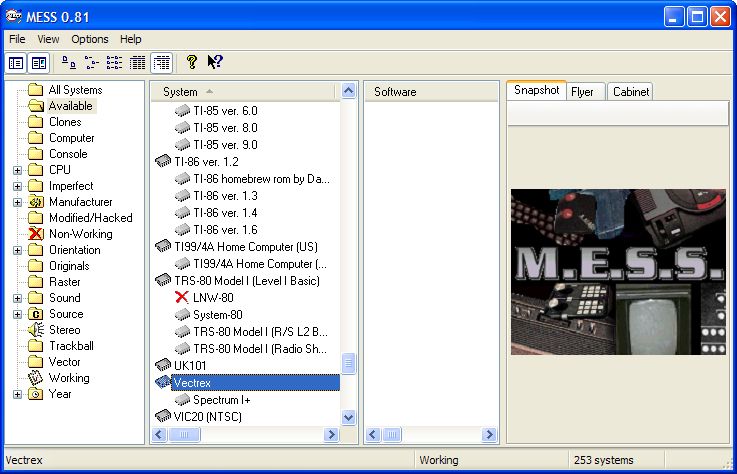Switch to Details view button

point(137,63)
